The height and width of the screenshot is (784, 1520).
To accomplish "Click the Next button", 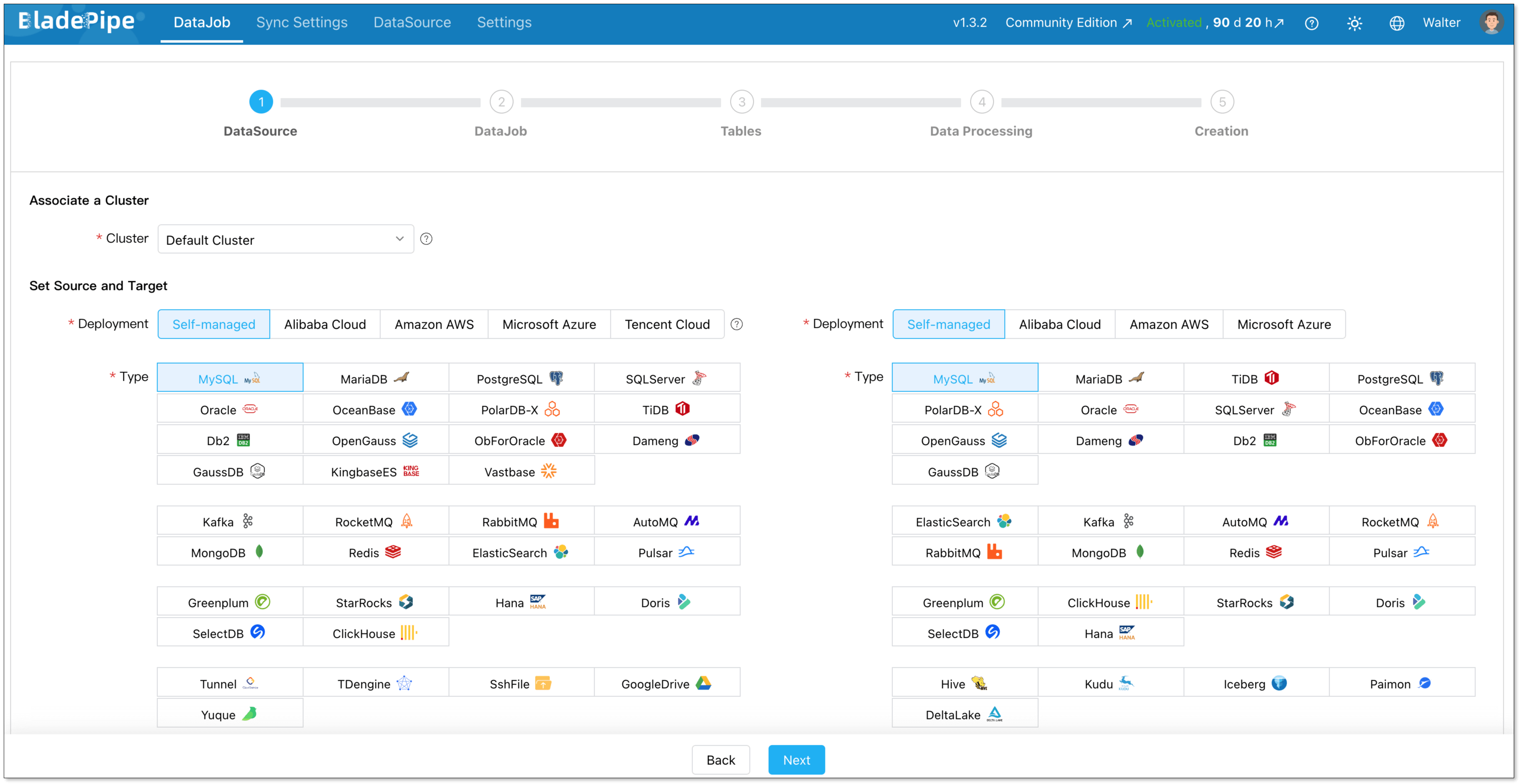I will click(796, 759).
